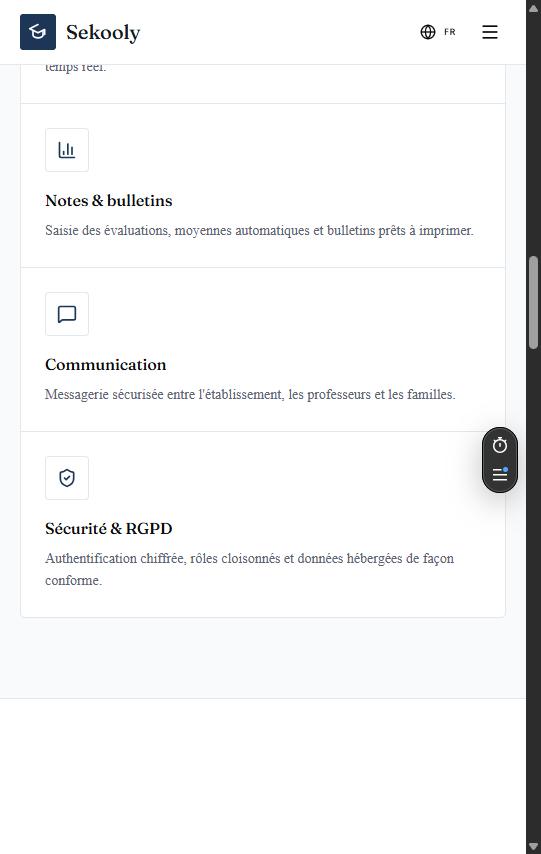Click the scrollbar up arrow
The height and width of the screenshot is (854, 541).
point(533,7)
